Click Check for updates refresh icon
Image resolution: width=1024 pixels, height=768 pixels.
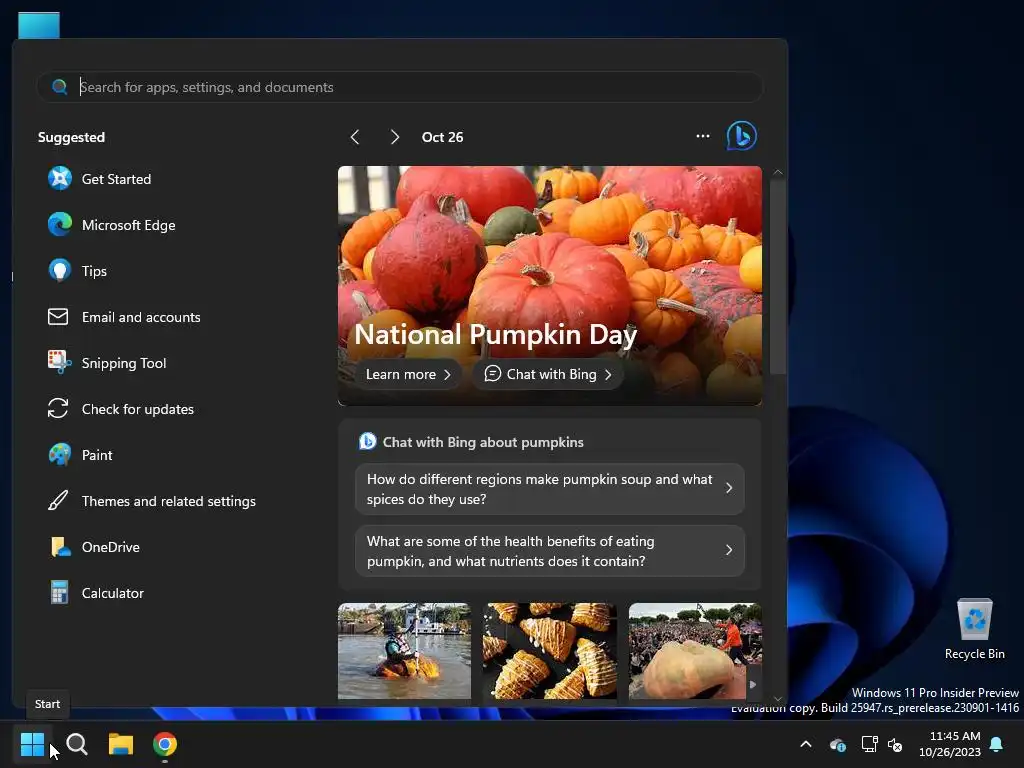58,409
